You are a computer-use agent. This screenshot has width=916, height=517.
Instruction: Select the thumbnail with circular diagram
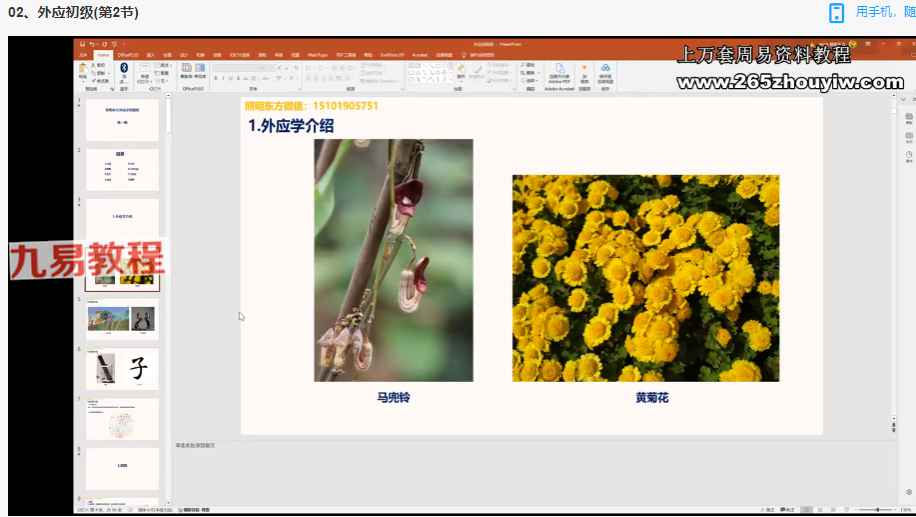(x=122, y=419)
